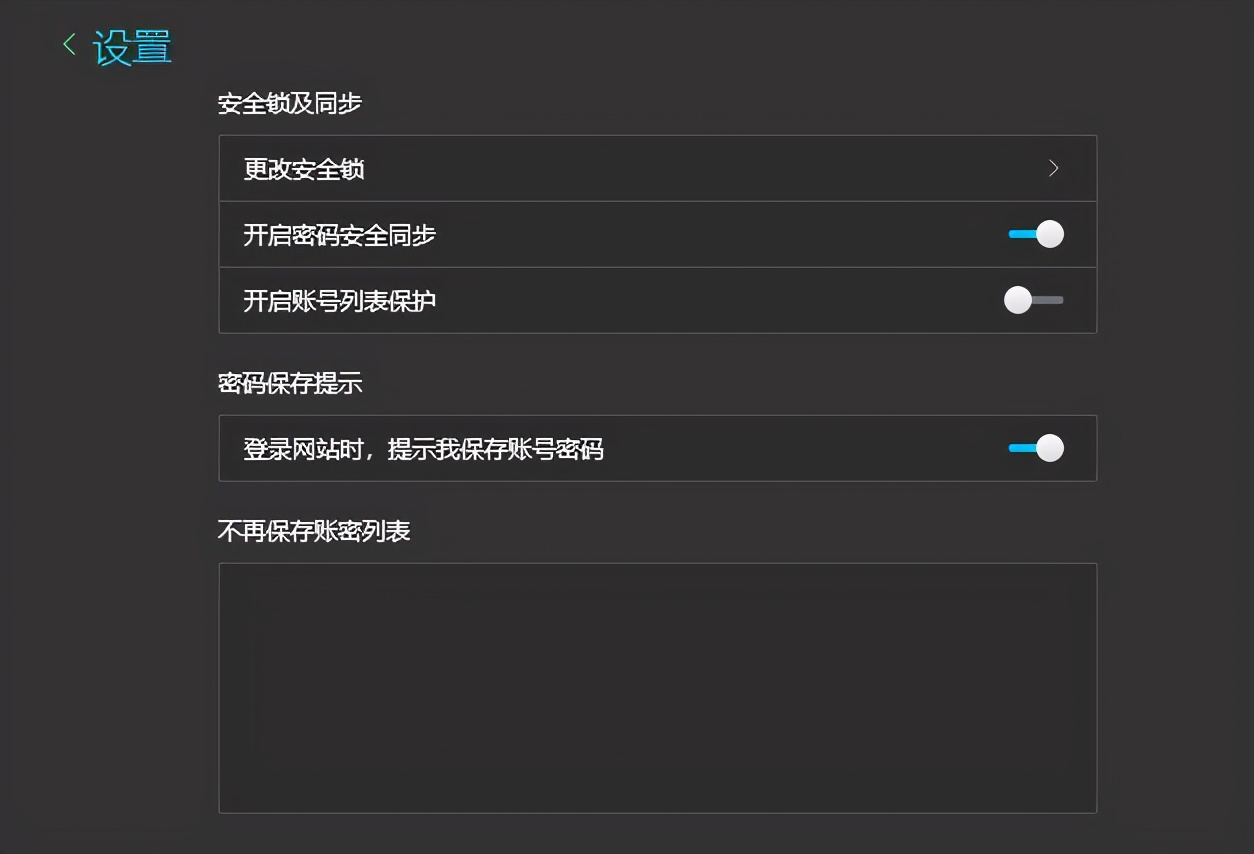Click inside the empty excluded-passwords list area
This screenshot has height=854, width=1254.
657,687
